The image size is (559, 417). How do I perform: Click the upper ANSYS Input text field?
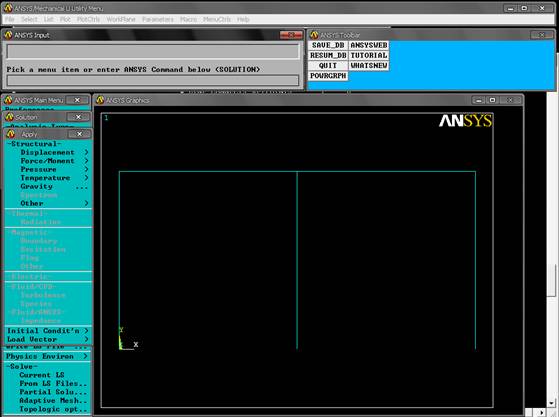pyautogui.click(x=153, y=52)
